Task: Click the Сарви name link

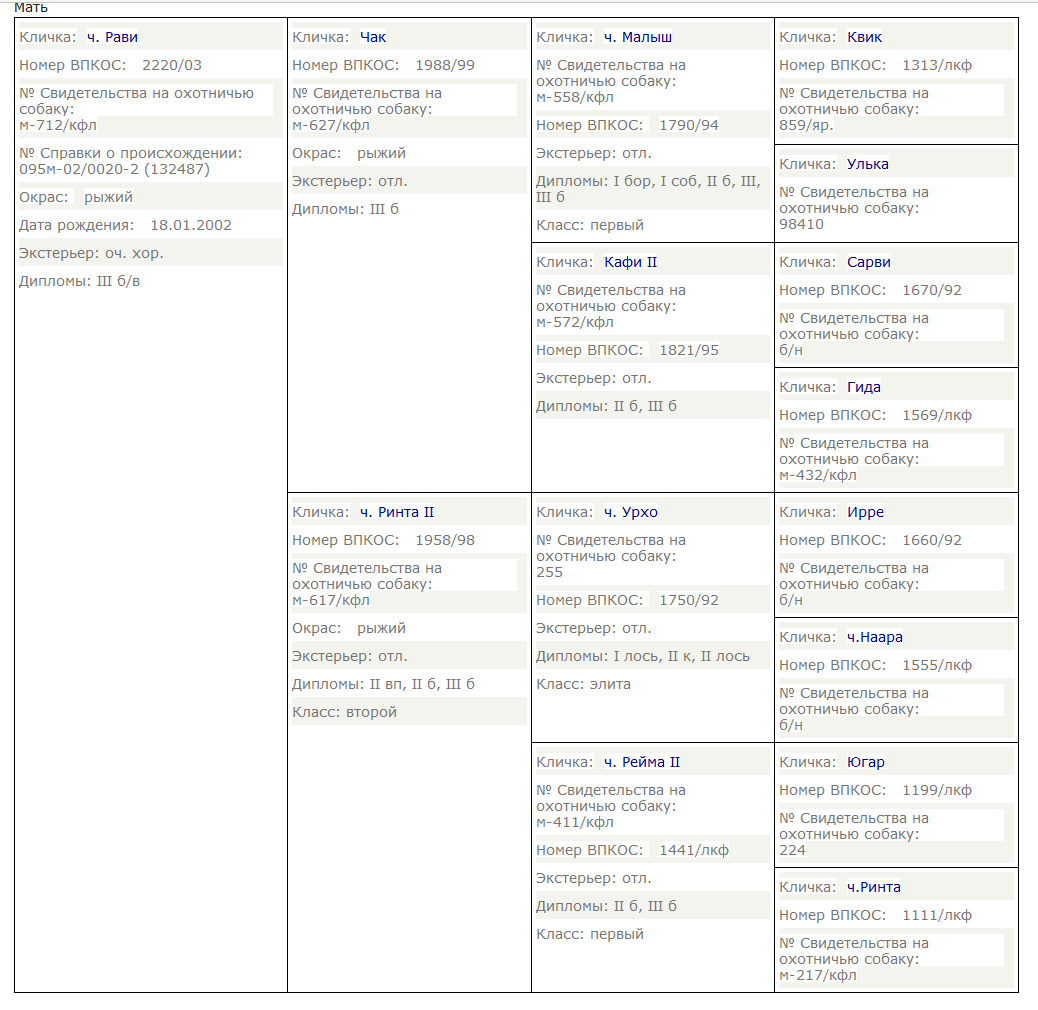Action: point(869,262)
